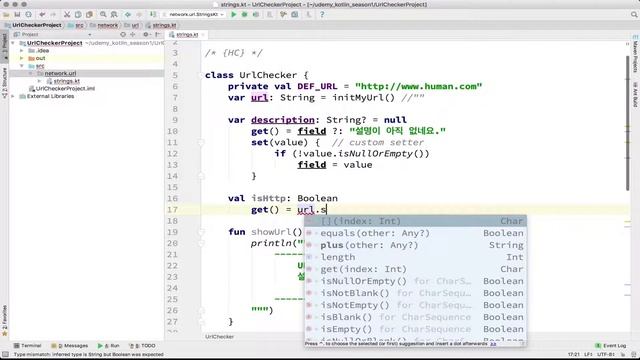Image resolution: width=640 pixels, height=360 pixels.
Task: Open the Event Log
Action: pyautogui.click(x=611, y=346)
